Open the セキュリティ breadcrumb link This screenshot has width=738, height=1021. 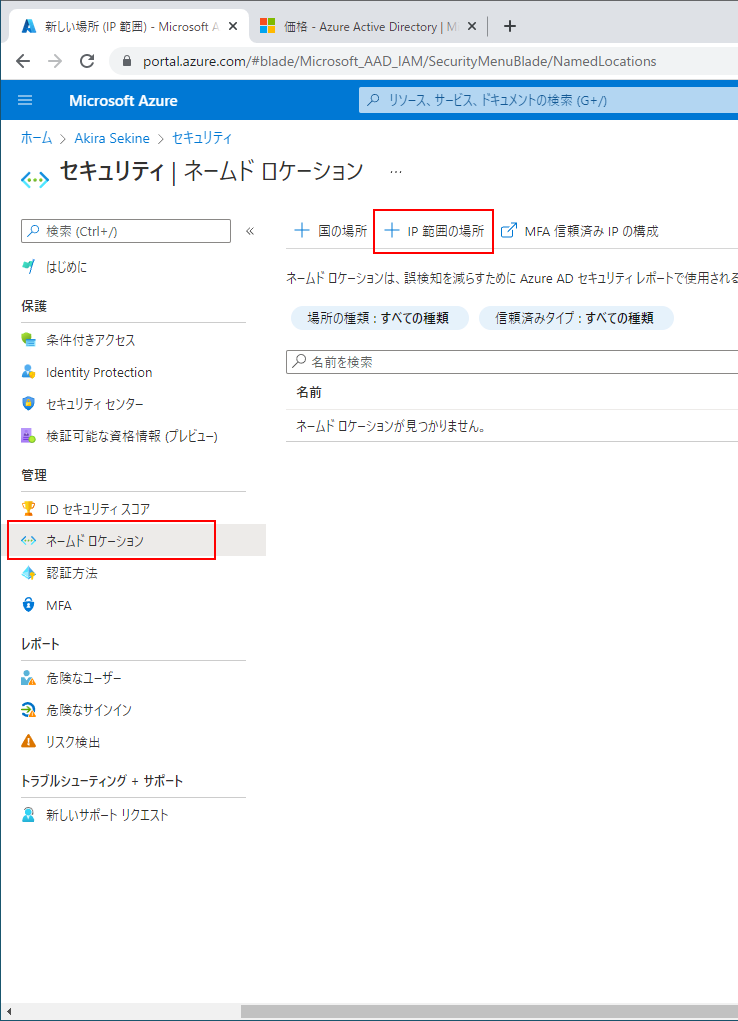(x=201, y=138)
